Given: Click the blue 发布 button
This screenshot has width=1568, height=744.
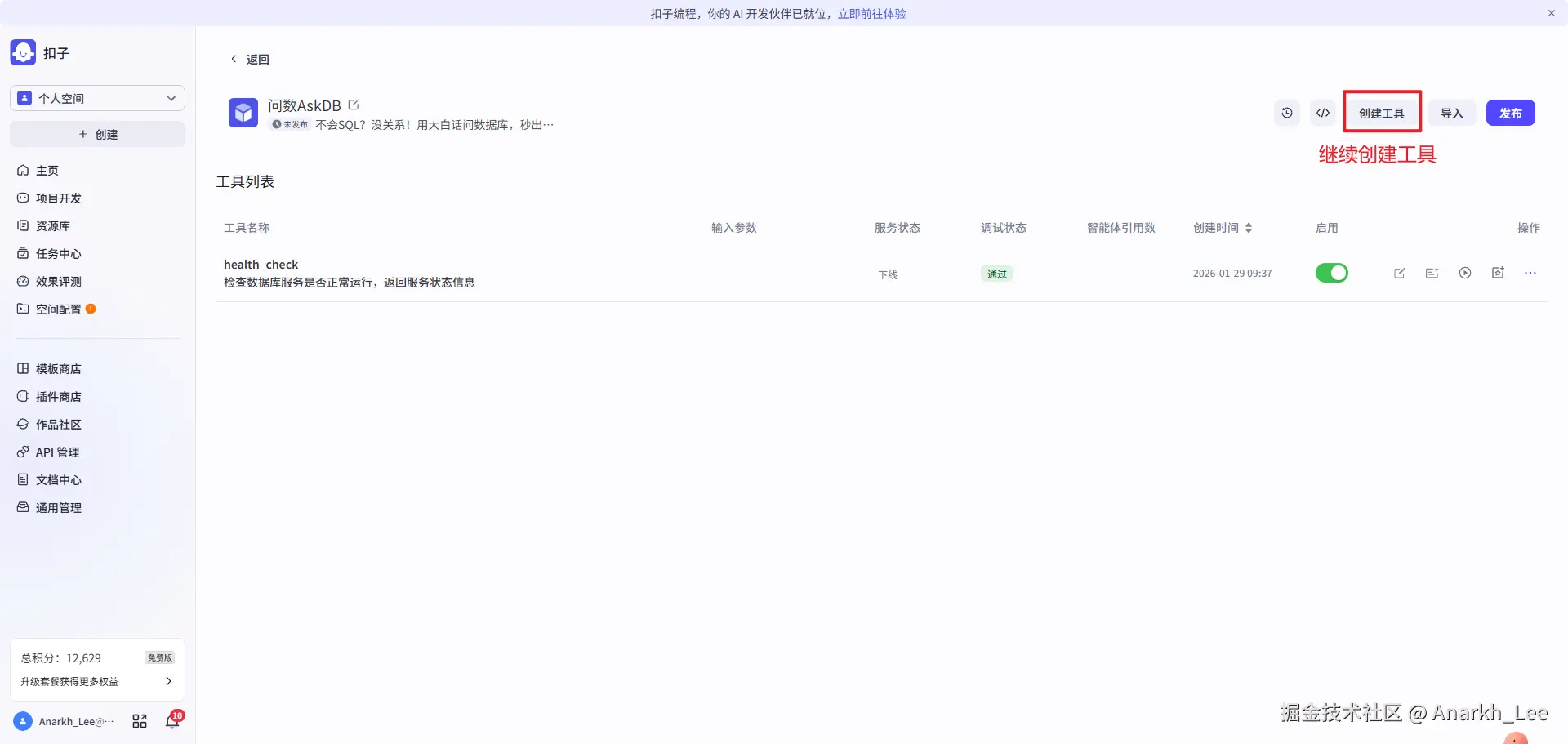Looking at the screenshot, I should 1511,113.
